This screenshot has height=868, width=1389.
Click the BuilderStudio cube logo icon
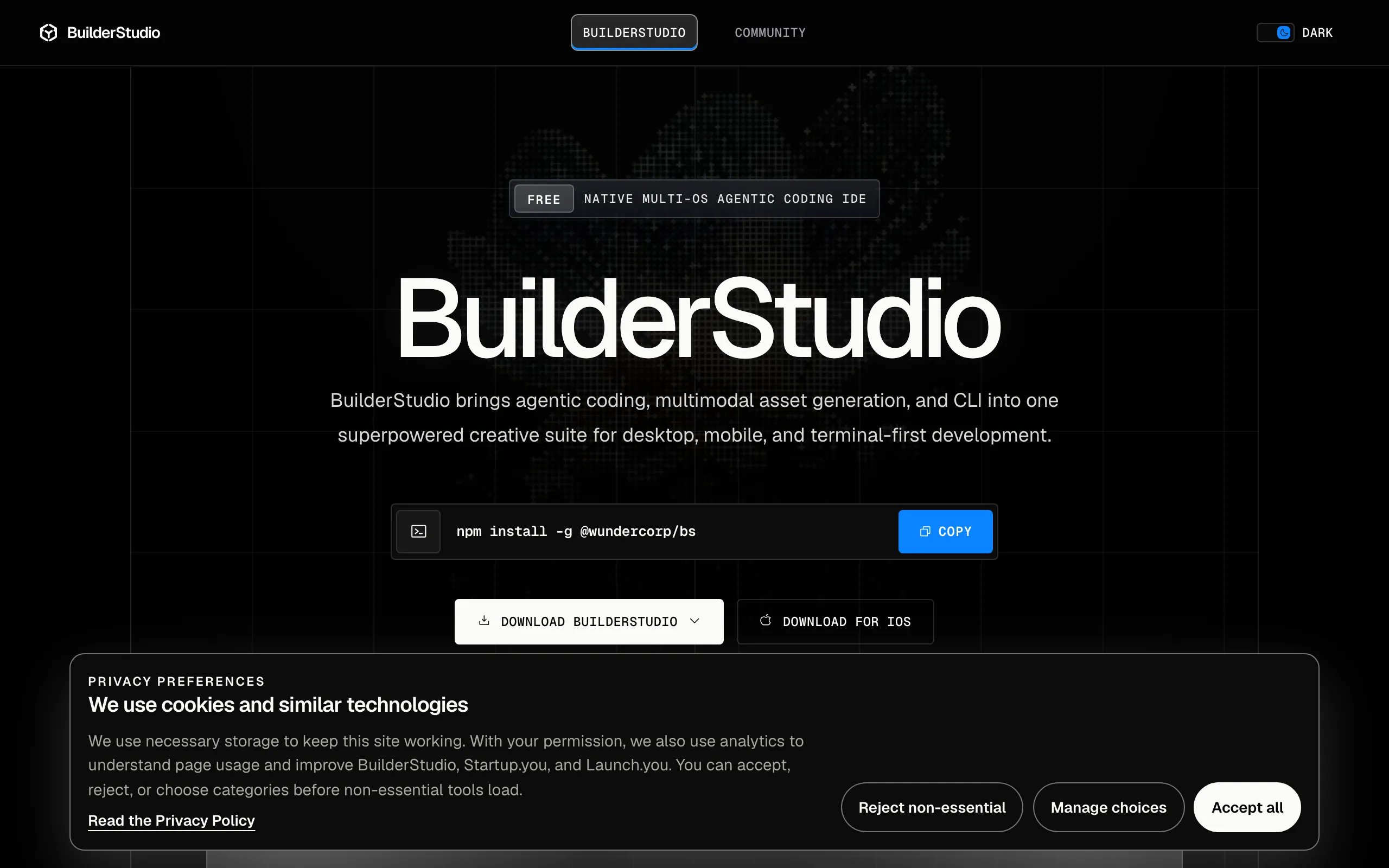(49, 33)
